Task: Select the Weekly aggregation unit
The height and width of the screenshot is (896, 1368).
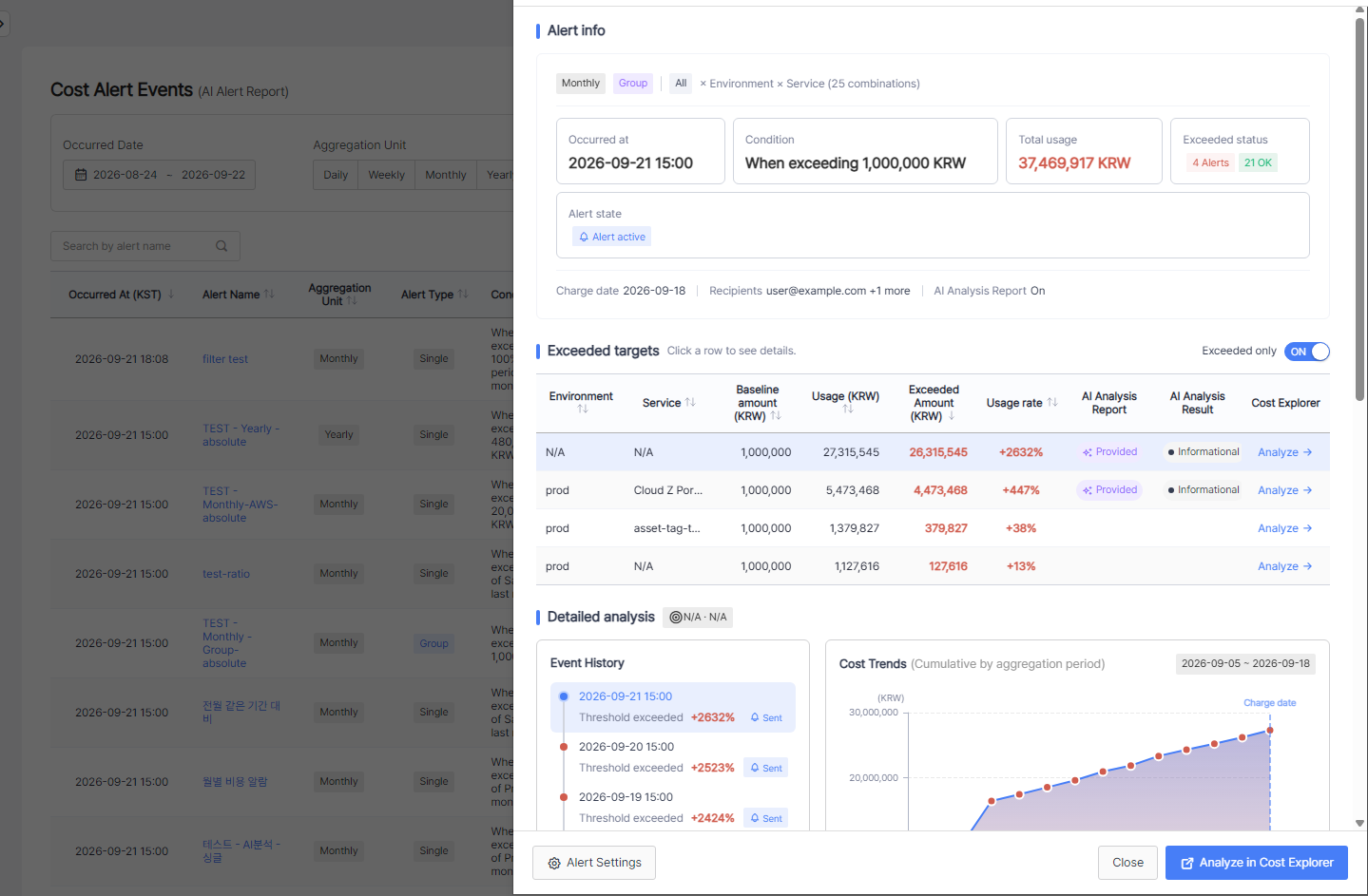Action: pos(386,175)
